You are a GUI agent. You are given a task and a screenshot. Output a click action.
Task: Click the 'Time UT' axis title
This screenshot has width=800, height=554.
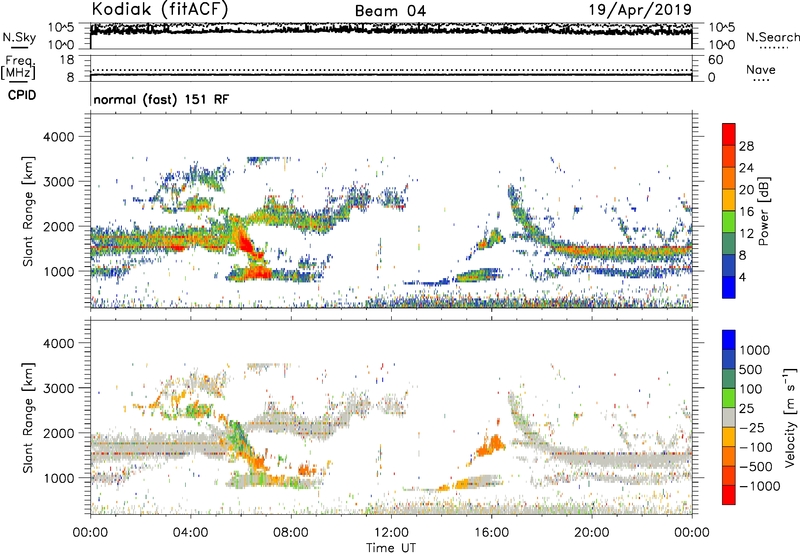[x=391, y=548]
